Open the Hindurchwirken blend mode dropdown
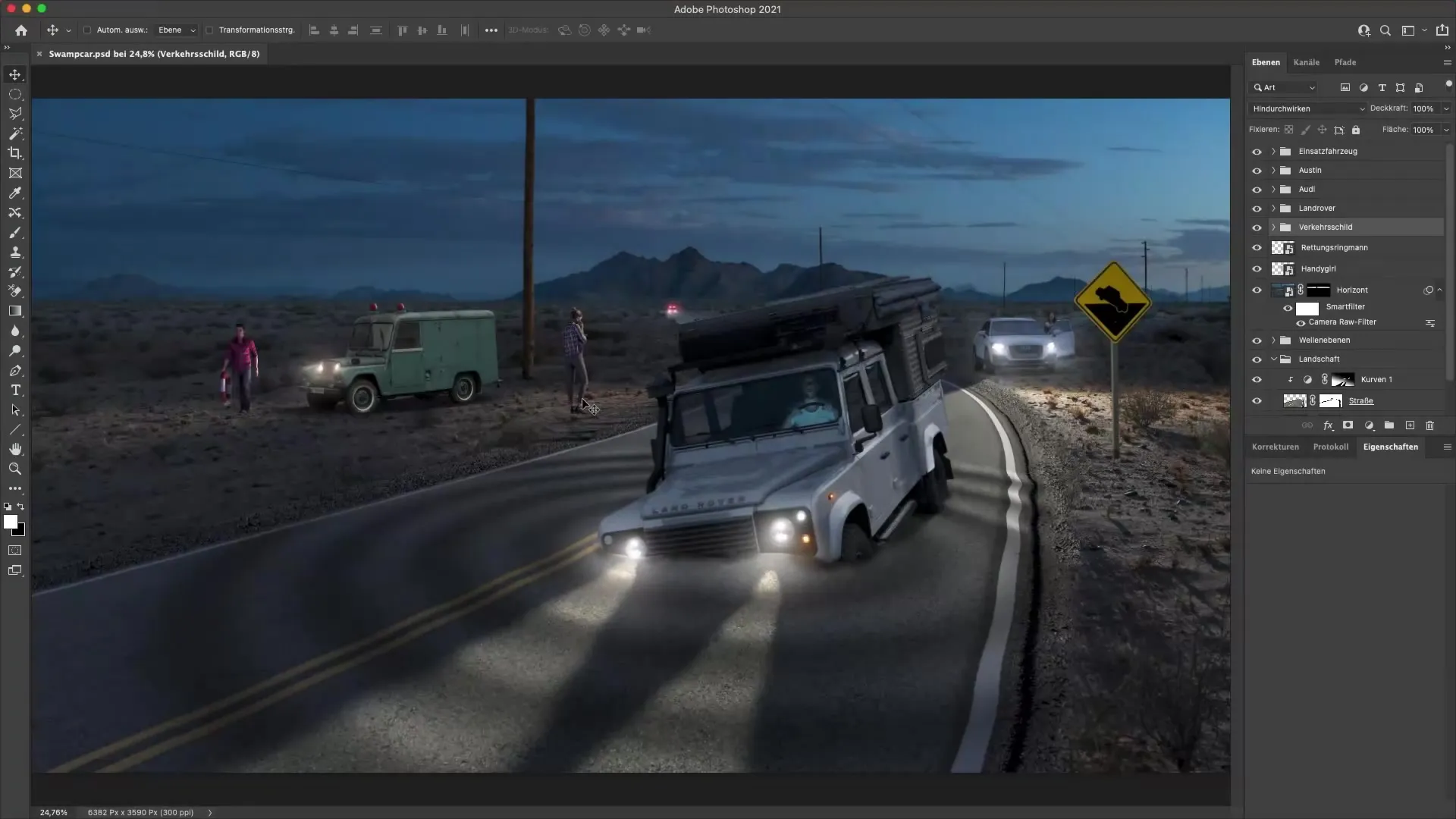This screenshot has width=1456, height=819. 1308,108
